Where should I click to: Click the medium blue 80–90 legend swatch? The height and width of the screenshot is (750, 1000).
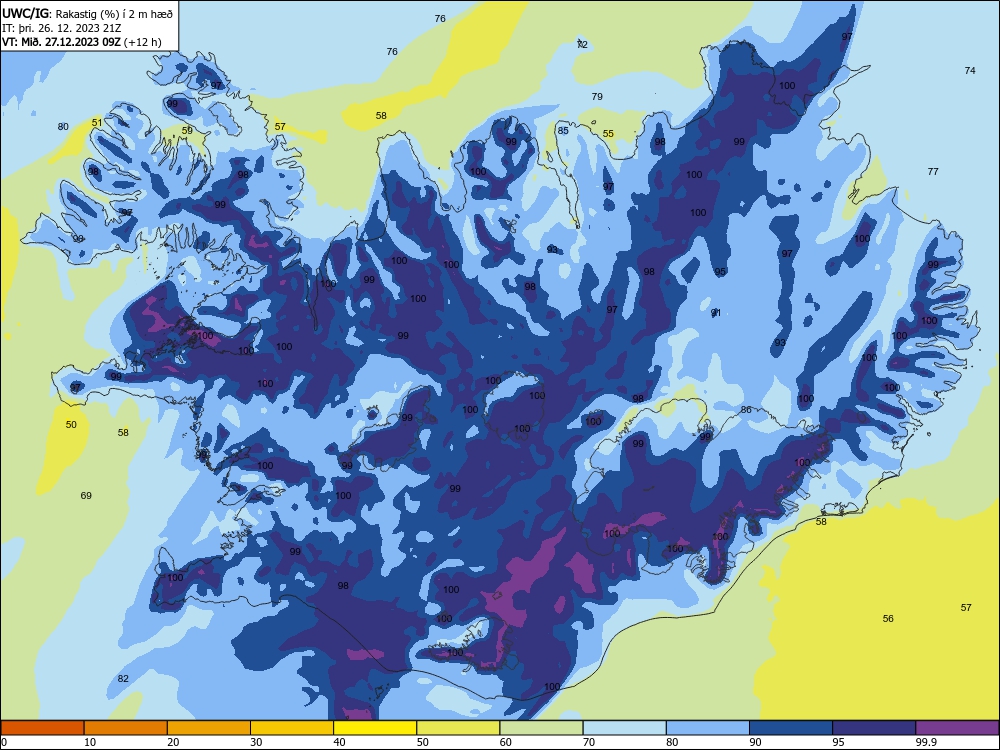pyautogui.click(x=708, y=728)
